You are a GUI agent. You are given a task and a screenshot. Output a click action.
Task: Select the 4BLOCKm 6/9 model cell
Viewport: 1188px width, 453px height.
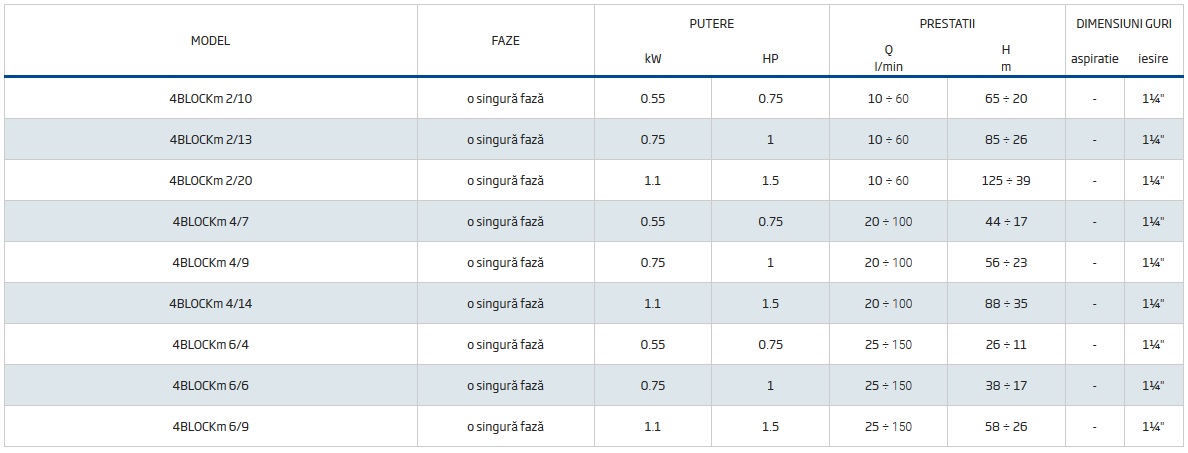(211, 427)
